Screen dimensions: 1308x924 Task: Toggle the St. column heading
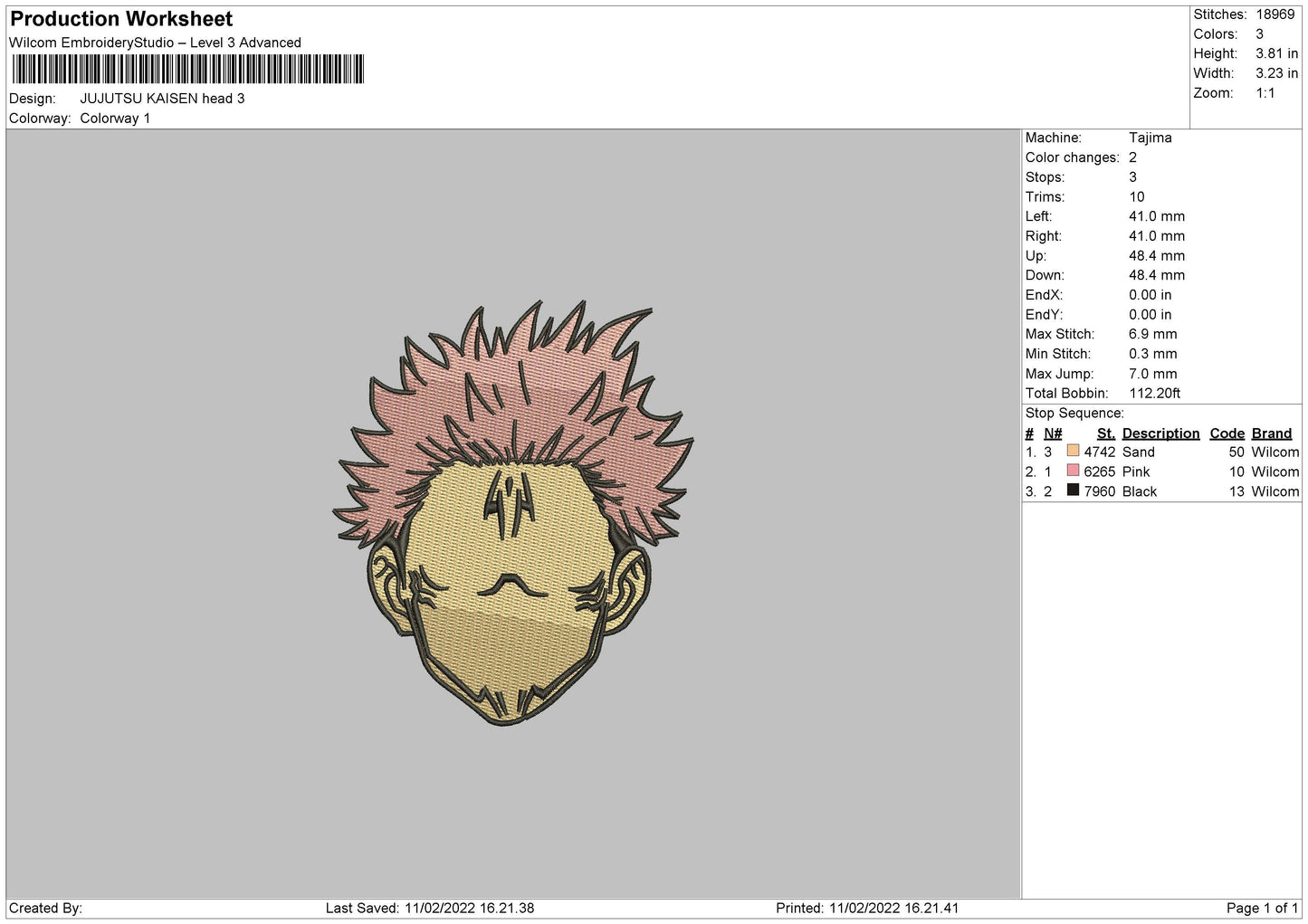pyautogui.click(x=1105, y=433)
